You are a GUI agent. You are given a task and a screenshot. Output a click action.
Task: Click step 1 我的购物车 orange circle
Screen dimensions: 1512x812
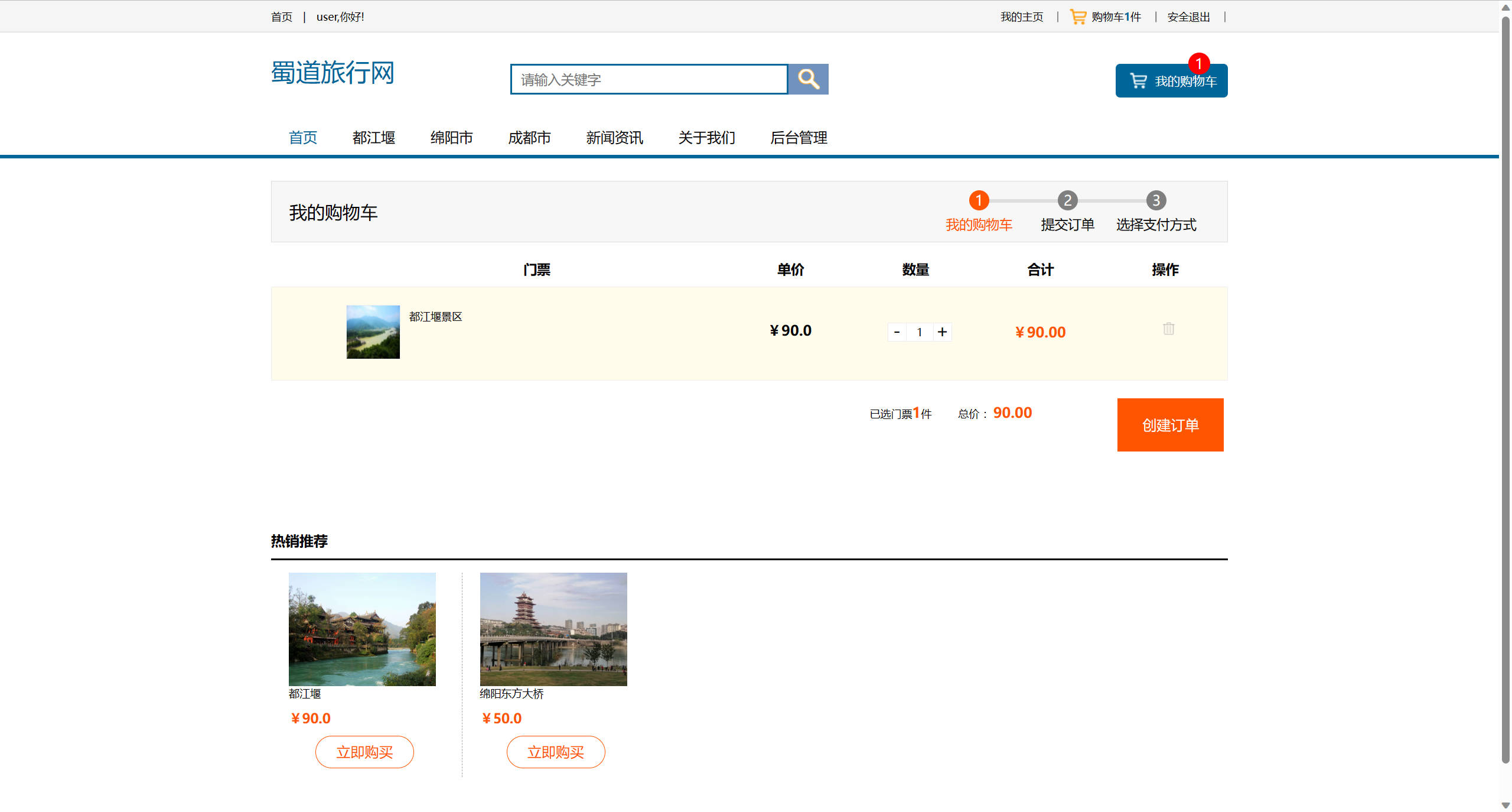[979, 200]
